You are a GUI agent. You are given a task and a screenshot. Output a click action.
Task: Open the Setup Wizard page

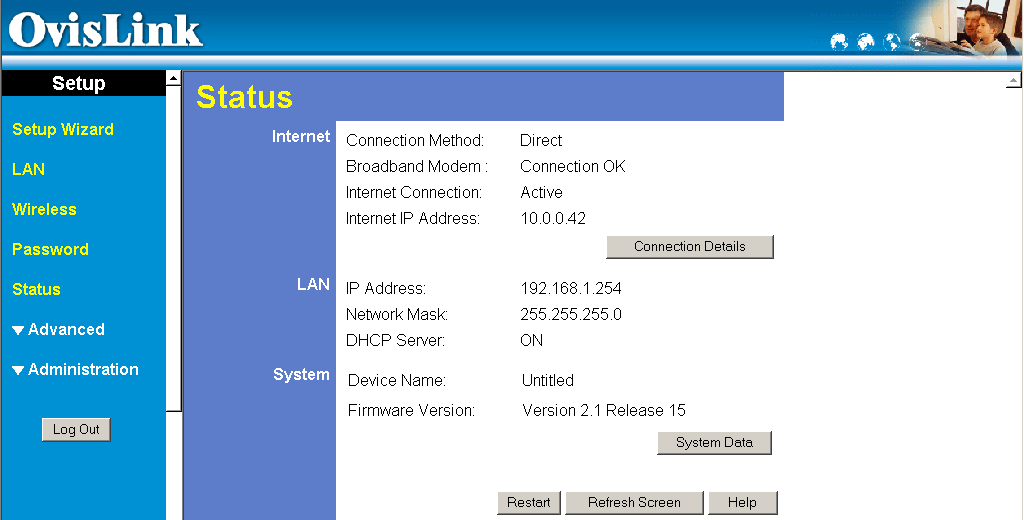(63, 129)
